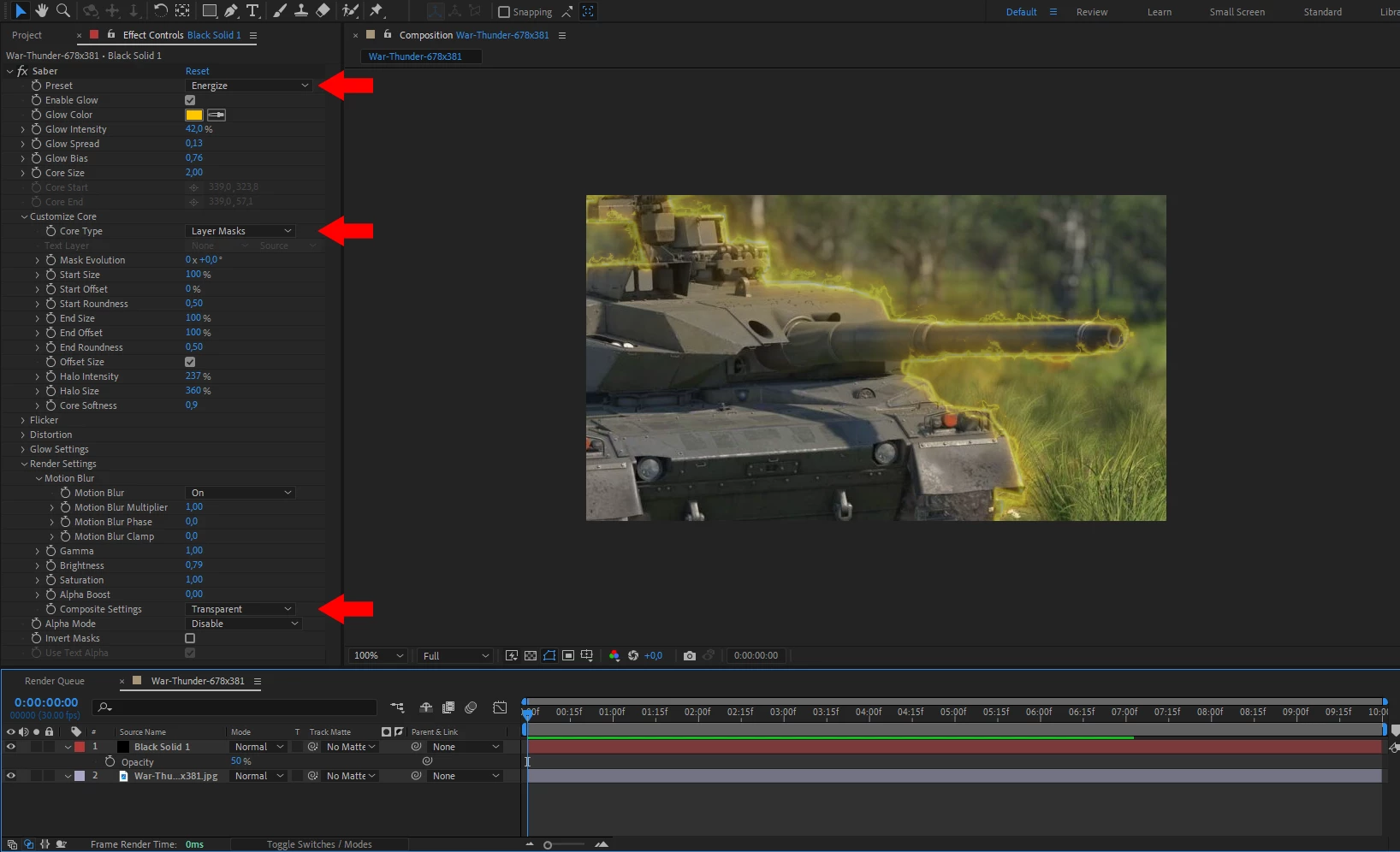
Task: Open grid and guide options
Action: pos(587,656)
